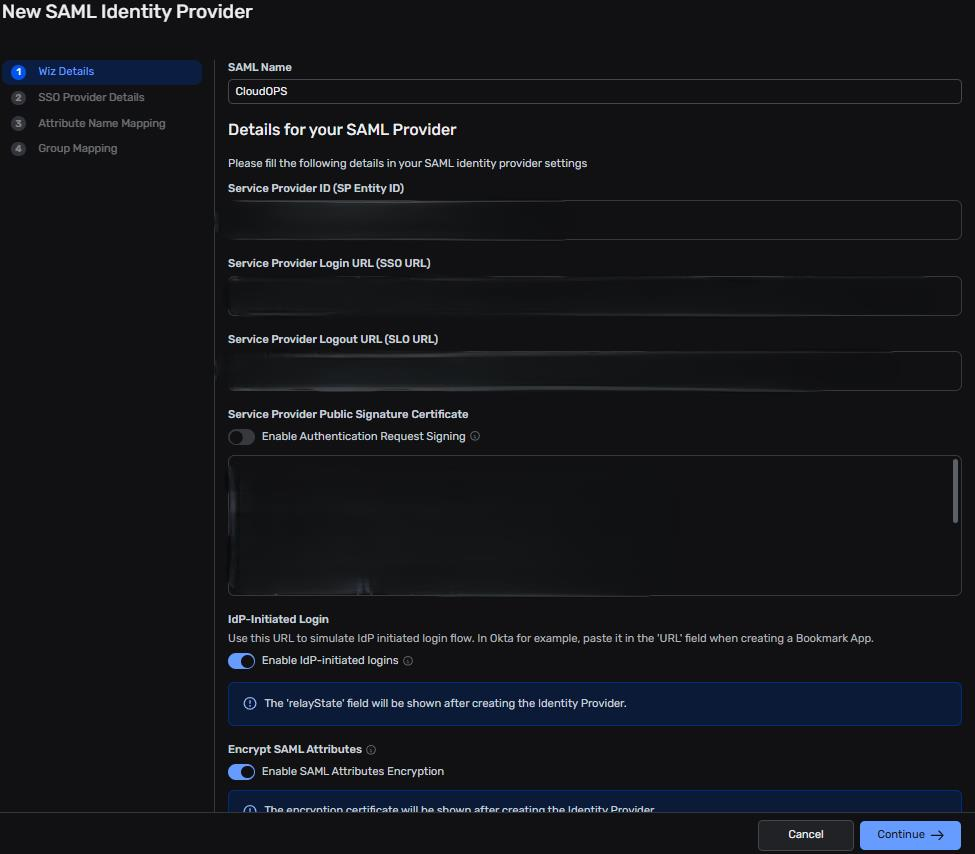Viewport: 975px width, 854px height.
Task: Go to Attribute Name Mapping step
Action: (101, 124)
